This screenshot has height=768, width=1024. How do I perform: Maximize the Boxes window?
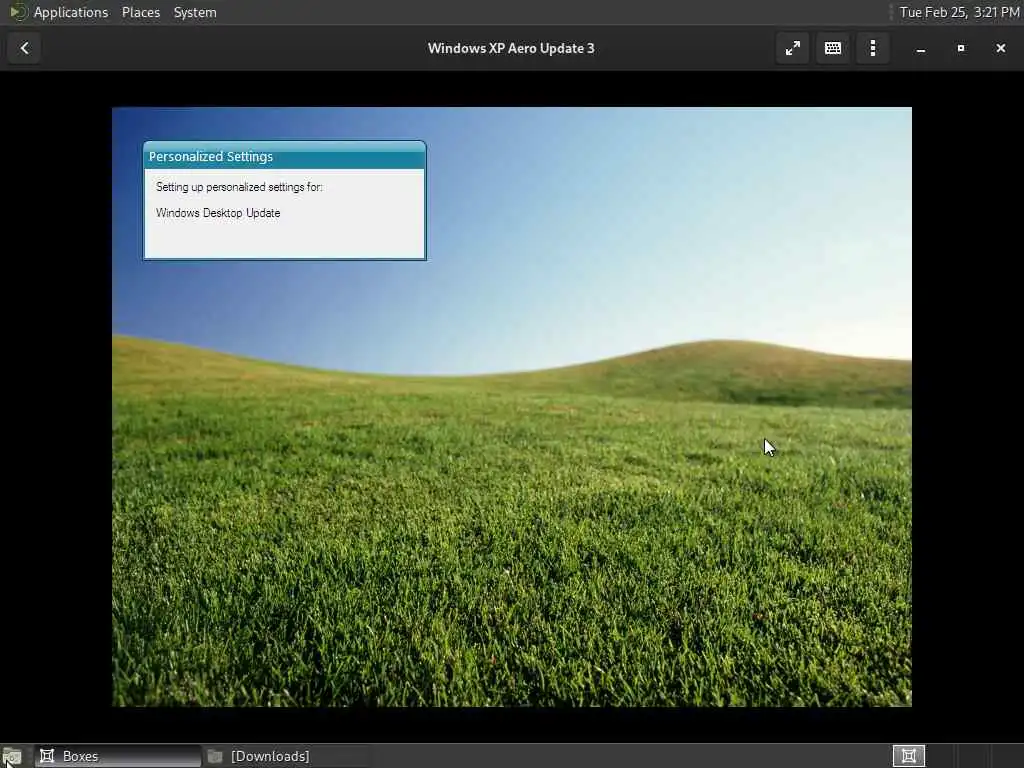click(x=961, y=48)
